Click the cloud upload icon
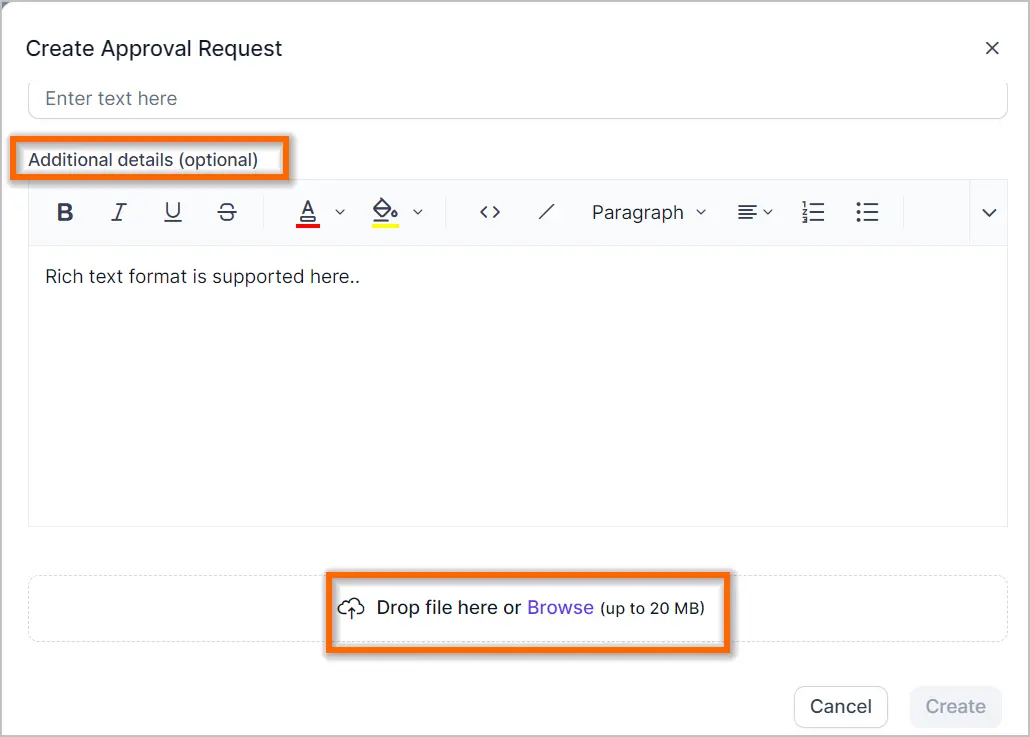Screen dimensions: 1030x737 351,608
